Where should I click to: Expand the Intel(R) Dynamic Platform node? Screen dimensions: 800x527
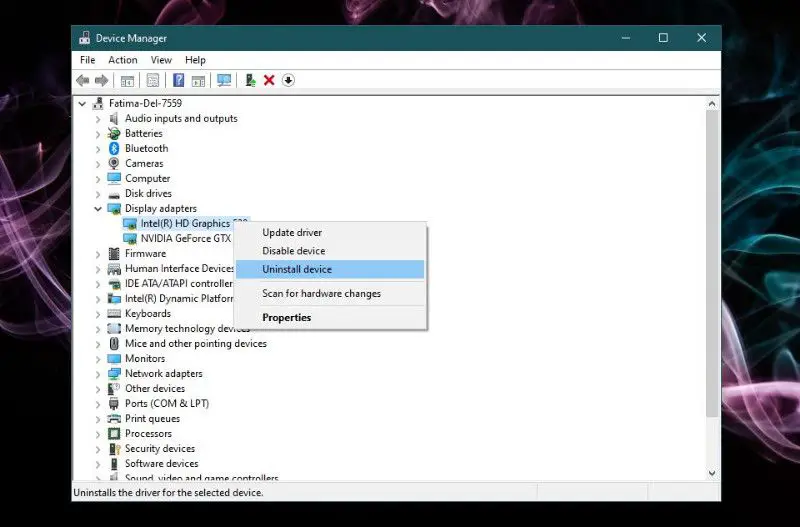97,299
